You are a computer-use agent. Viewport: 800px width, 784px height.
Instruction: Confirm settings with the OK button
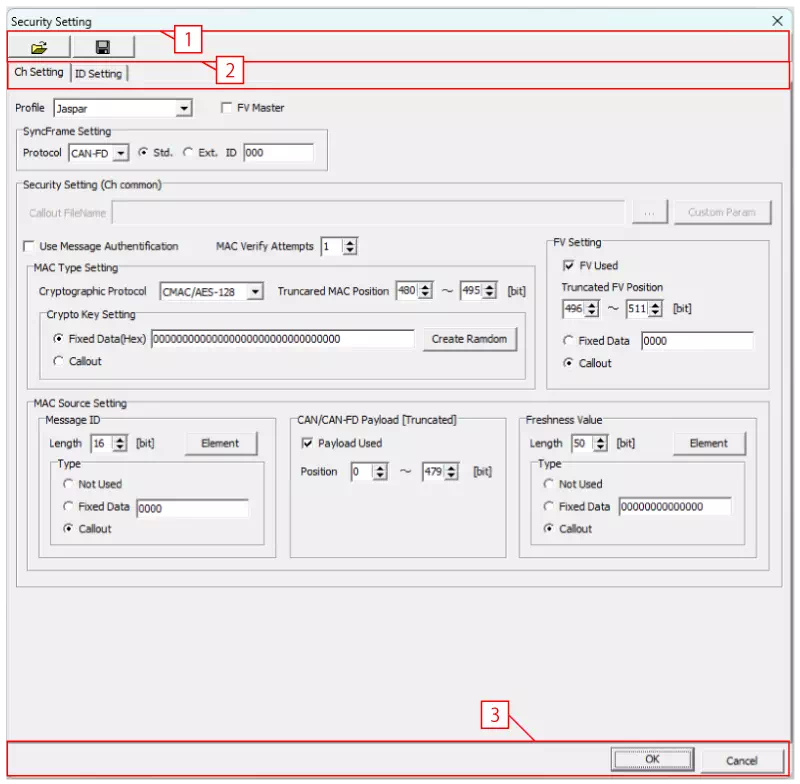pos(652,759)
